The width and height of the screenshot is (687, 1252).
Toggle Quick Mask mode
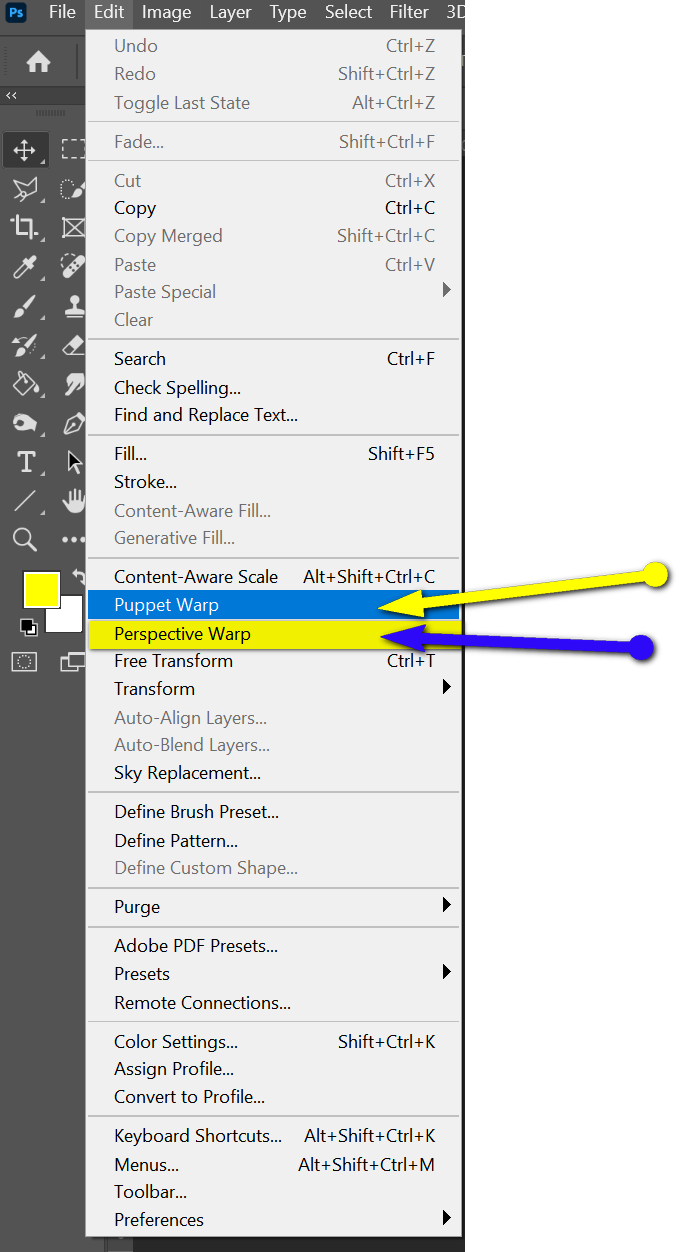point(24,661)
